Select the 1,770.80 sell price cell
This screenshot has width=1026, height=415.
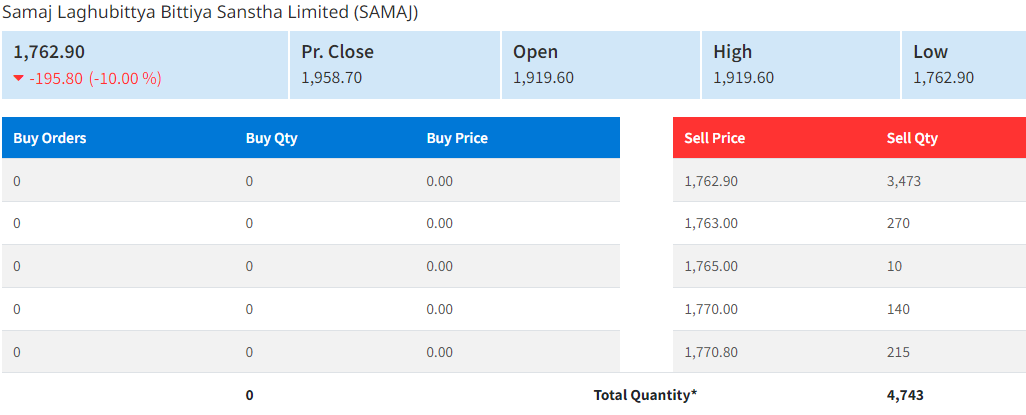pos(711,352)
